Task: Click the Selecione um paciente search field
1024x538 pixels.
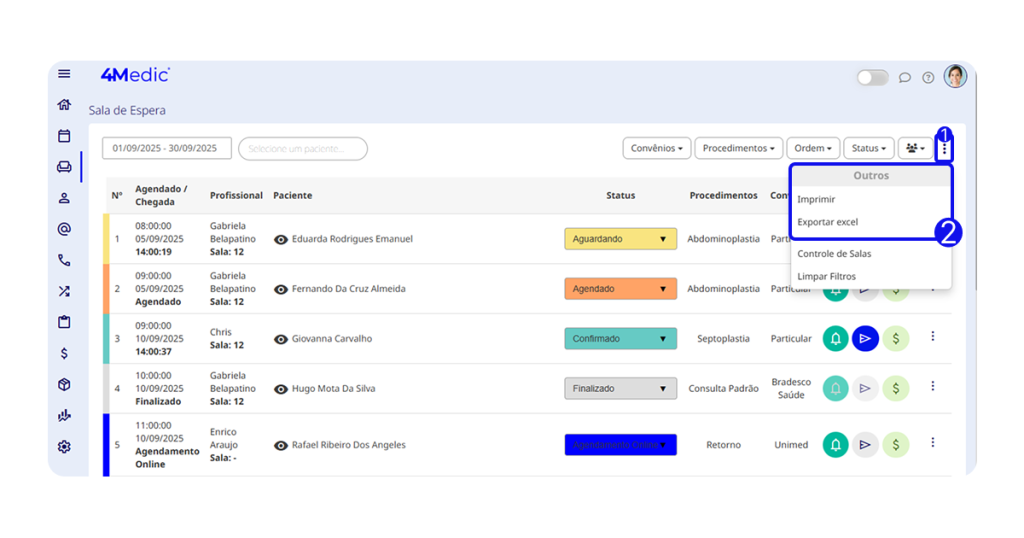Action: (x=302, y=149)
